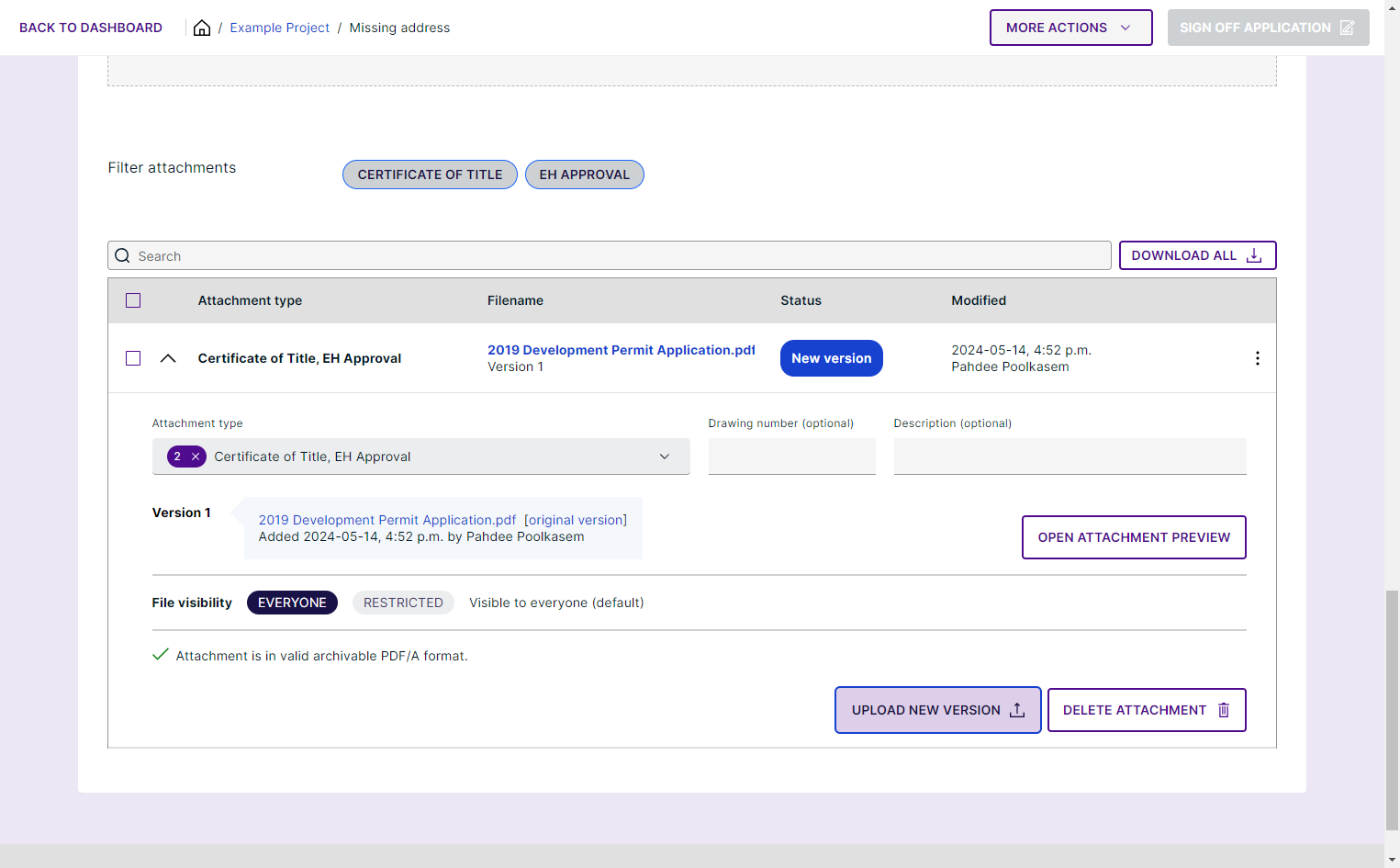The width and height of the screenshot is (1400, 868).
Task: Click the scrollbar down arrow
Action: coord(1392,860)
